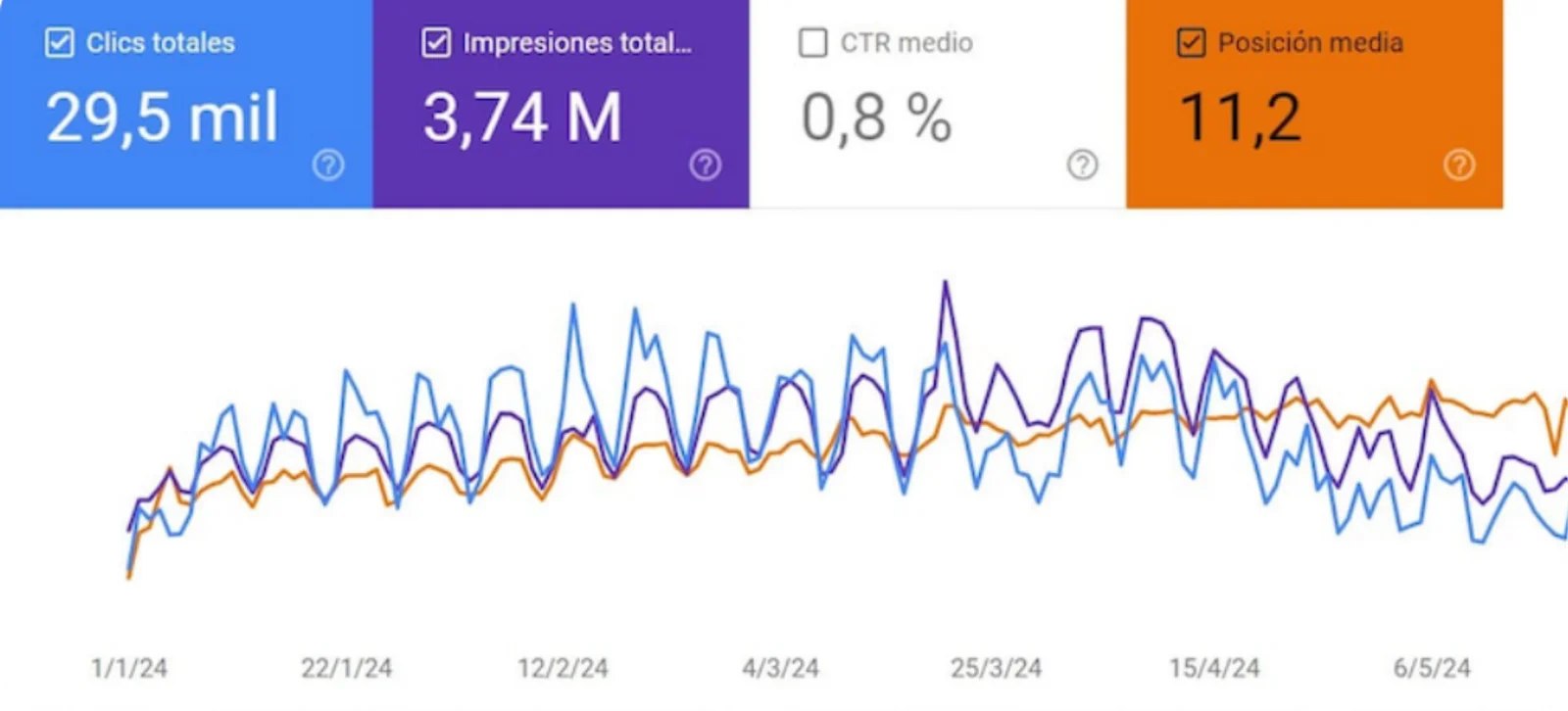Select the 11,2 average position value

[x=1241, y=118]
